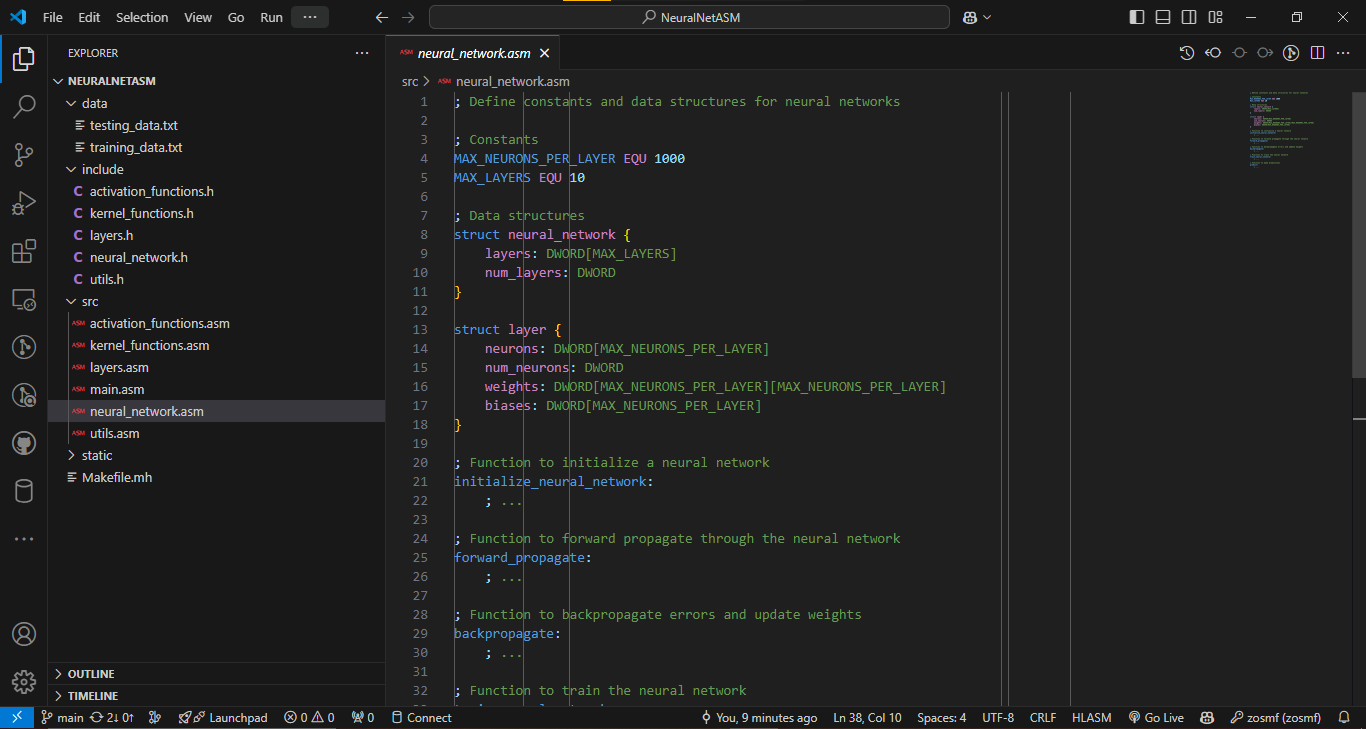Open the Source Control view

click(x=24, y=154)
